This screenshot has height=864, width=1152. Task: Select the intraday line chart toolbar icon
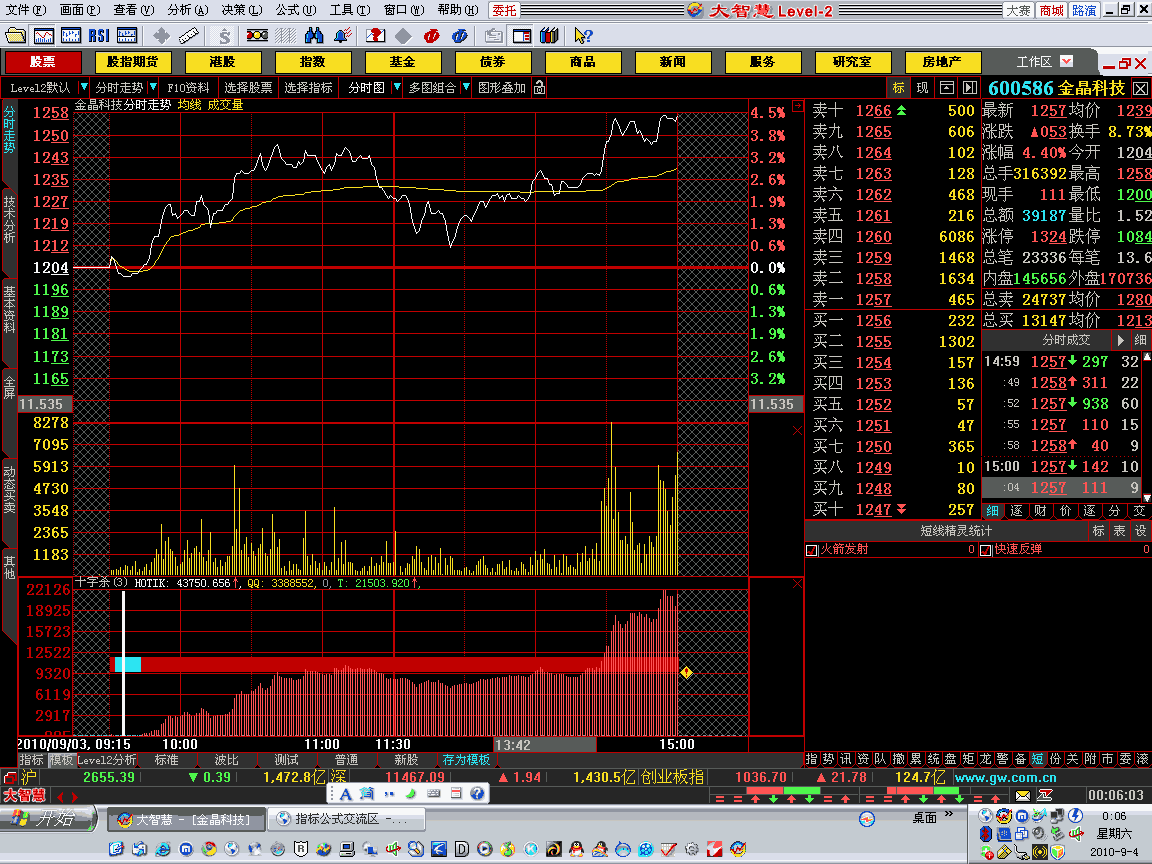coord(43,35)
